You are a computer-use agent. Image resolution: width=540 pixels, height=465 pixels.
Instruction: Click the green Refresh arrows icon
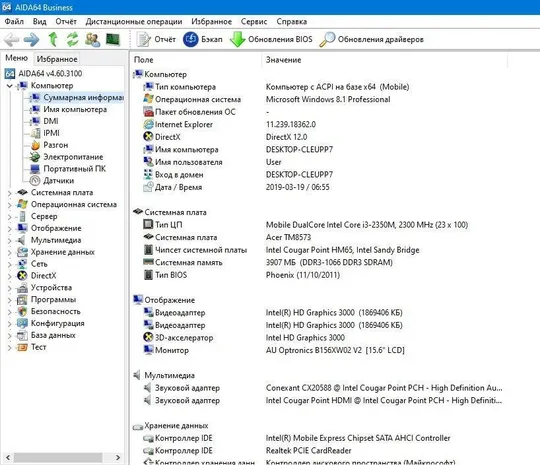72,39
